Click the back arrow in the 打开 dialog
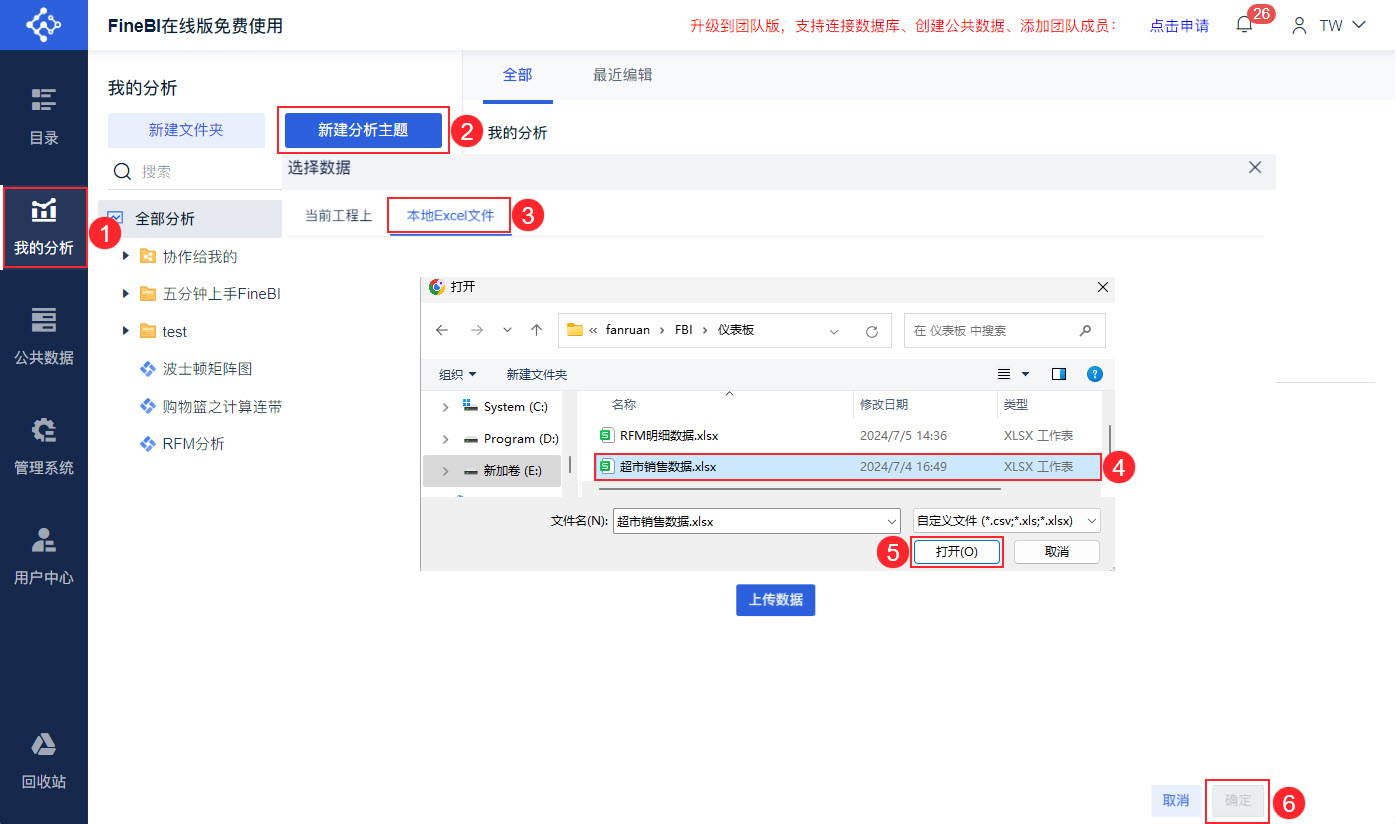Viewport: 1396px width, 824px height. (x=442, y=330)
